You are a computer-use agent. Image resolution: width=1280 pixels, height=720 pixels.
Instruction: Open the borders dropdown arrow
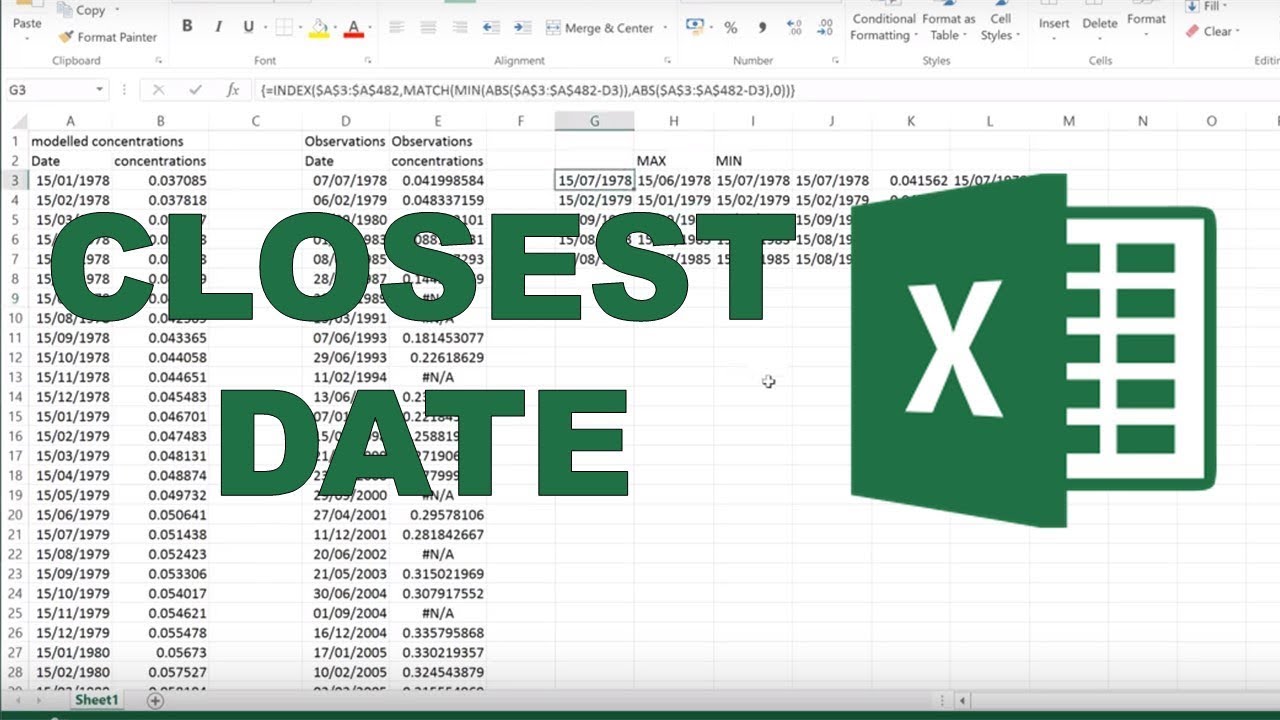tap(299, 28)
